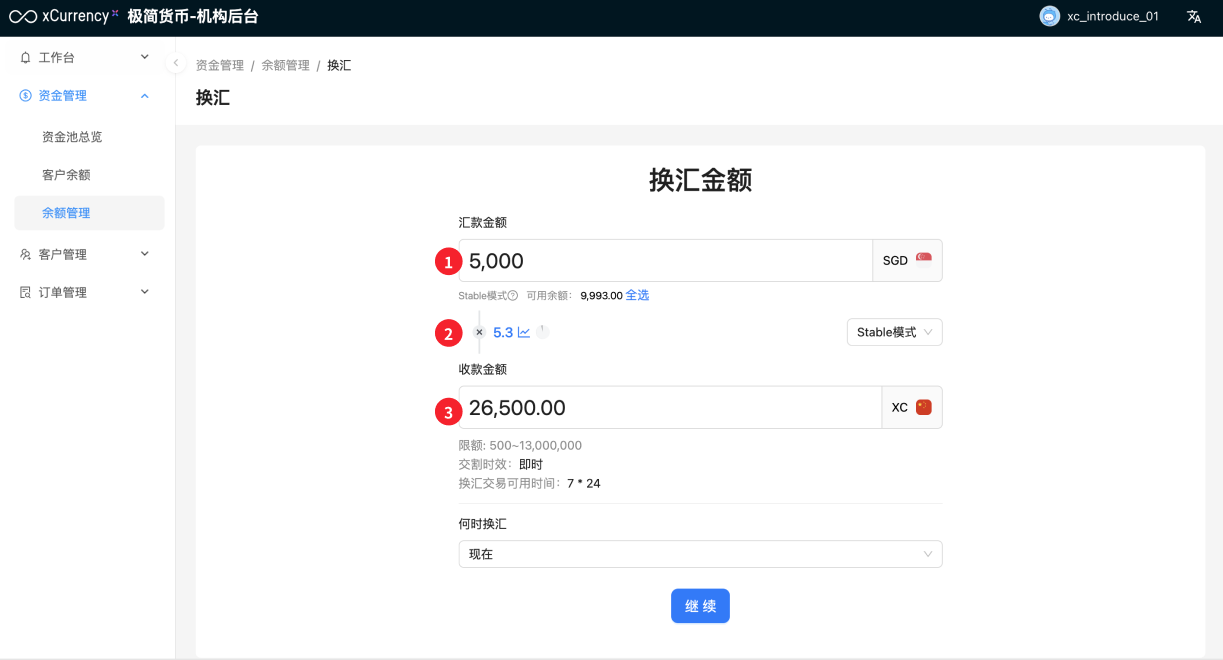Click the 限额: 500~13,000,000 text

[x=520, y=446]
